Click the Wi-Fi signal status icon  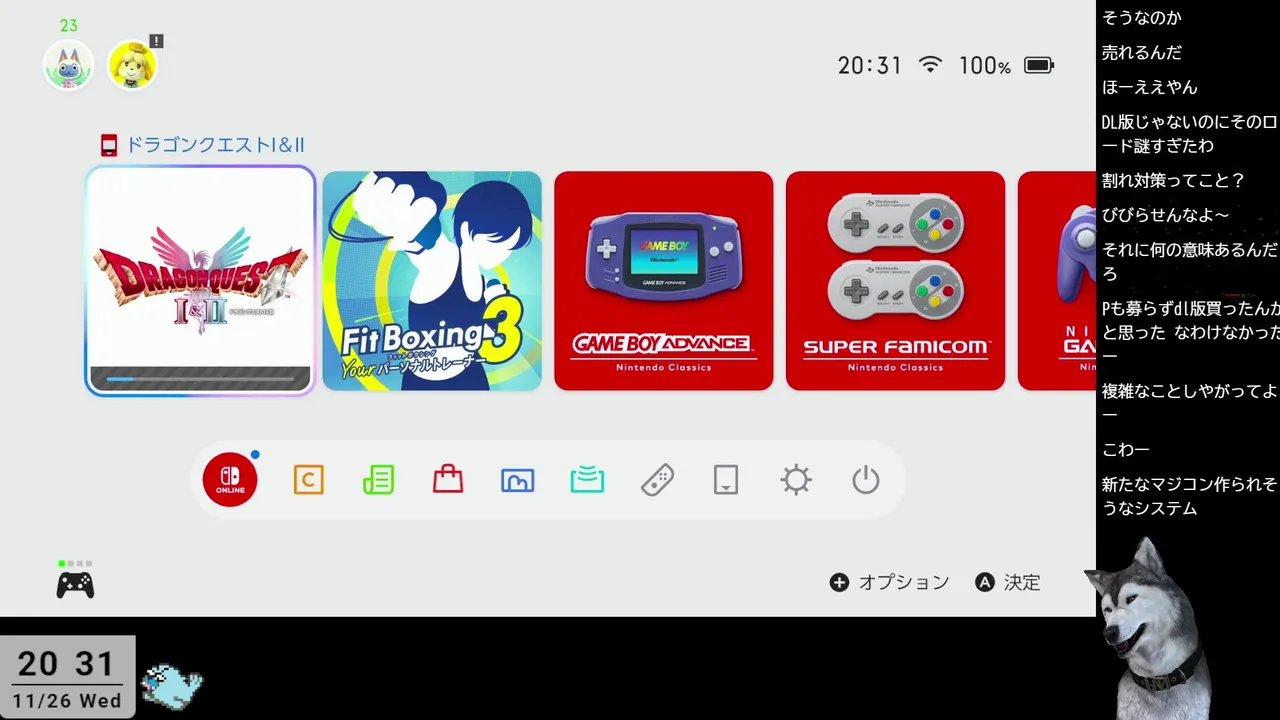931,65
